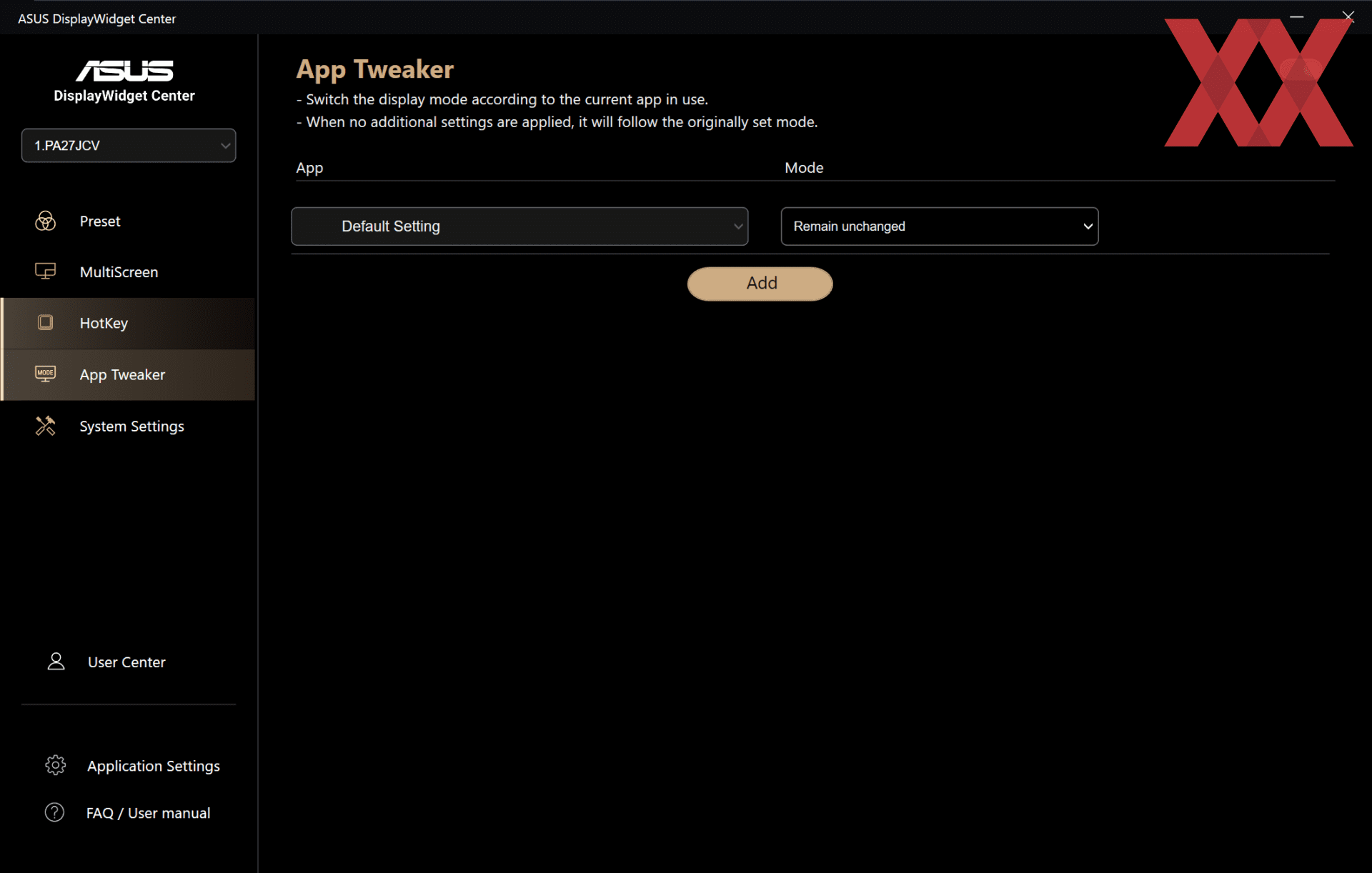Click the 'Switch the display mode' description line
The width and height of the screenshot is (1372, 873).
coord(502,99)
